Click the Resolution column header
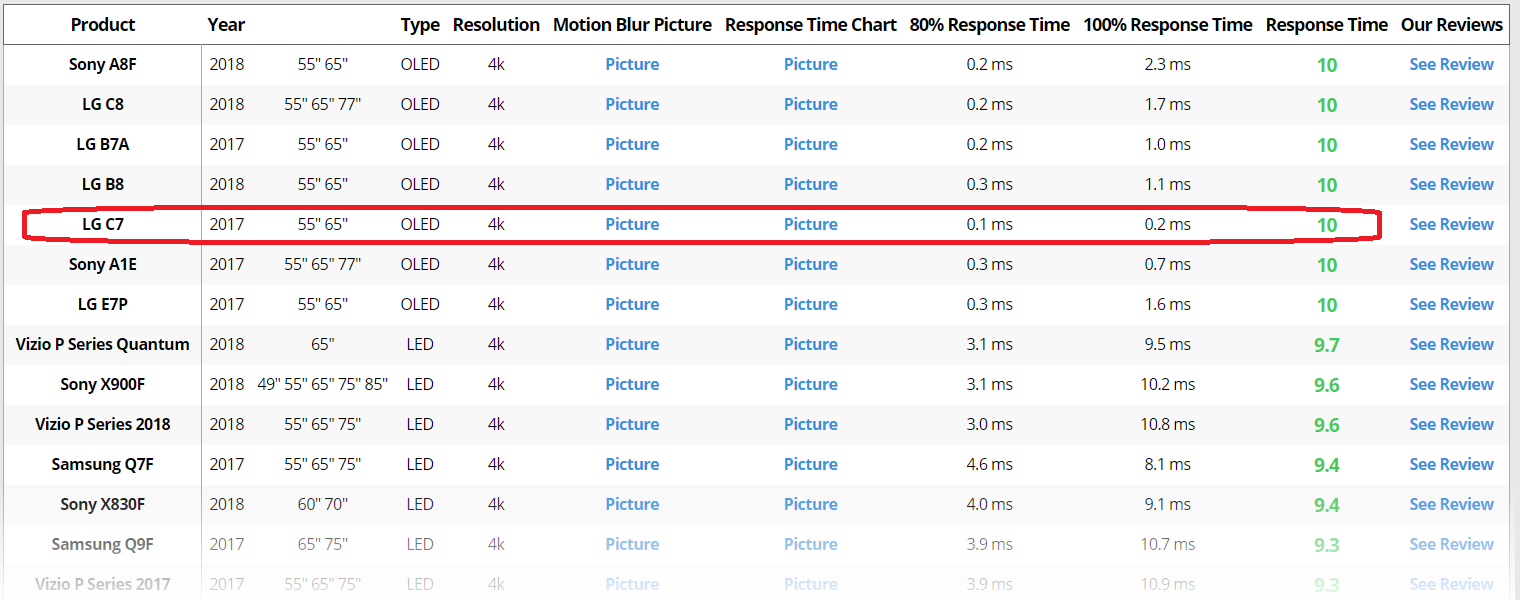 (x=496, y=25)
